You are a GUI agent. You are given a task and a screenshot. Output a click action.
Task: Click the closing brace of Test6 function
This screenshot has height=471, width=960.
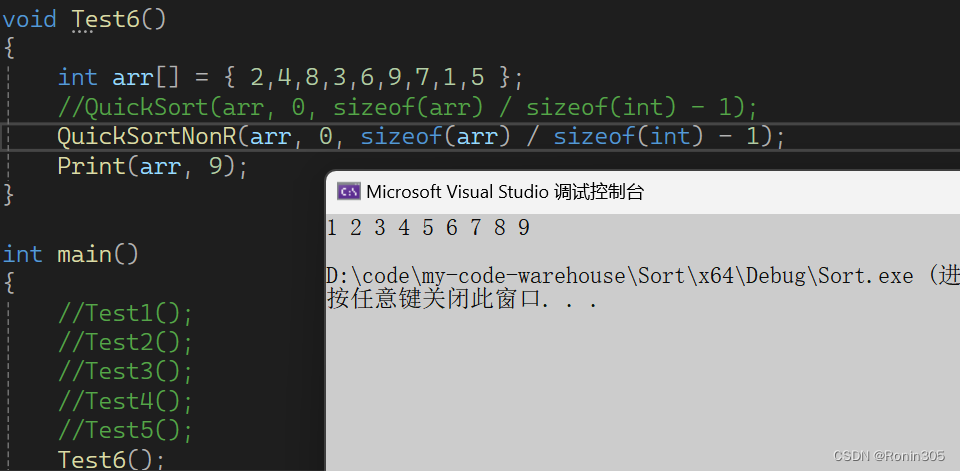pyautogui.click(x=9, y=194)
